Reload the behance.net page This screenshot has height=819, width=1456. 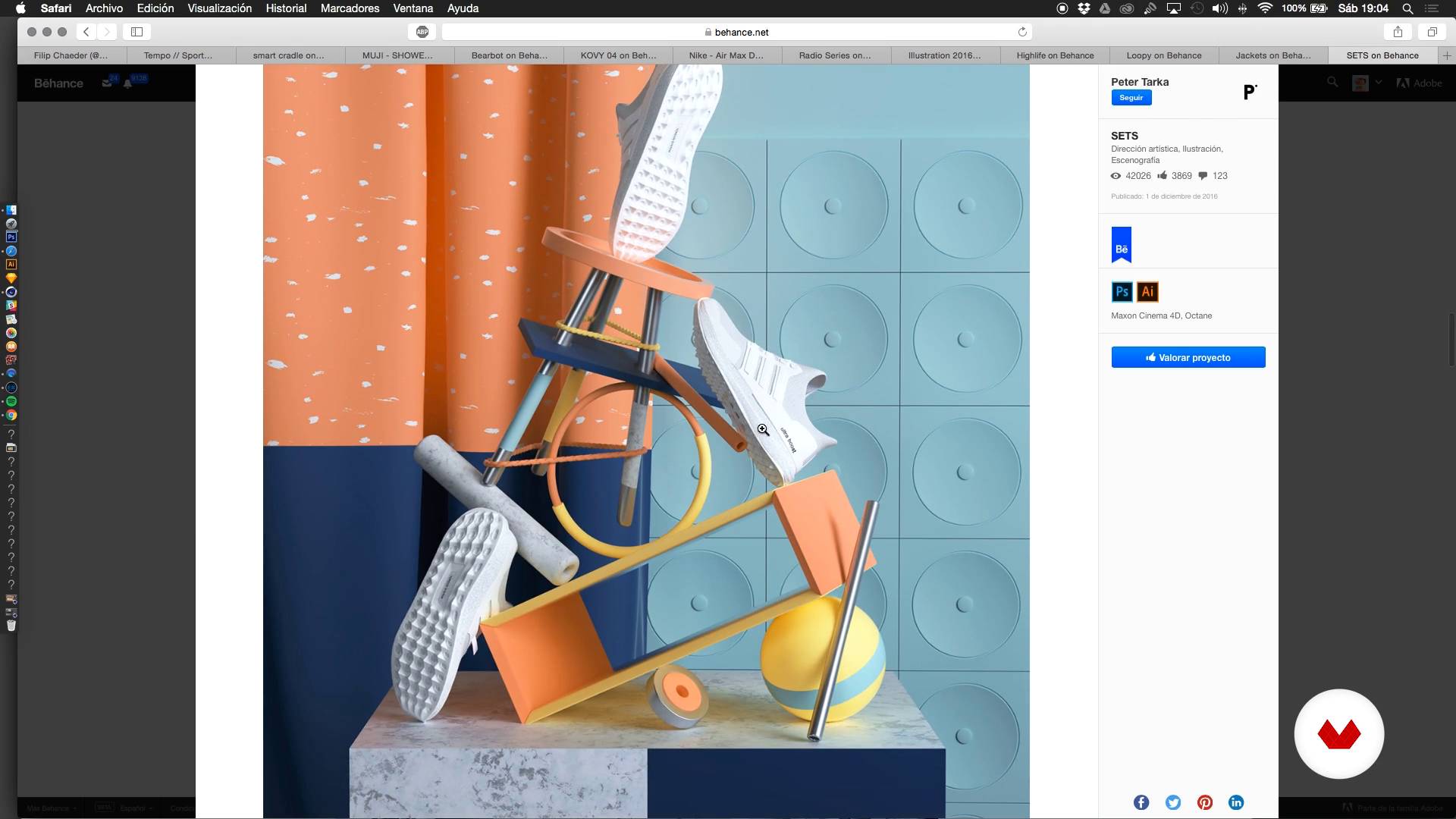click(x=1022, y=32)
